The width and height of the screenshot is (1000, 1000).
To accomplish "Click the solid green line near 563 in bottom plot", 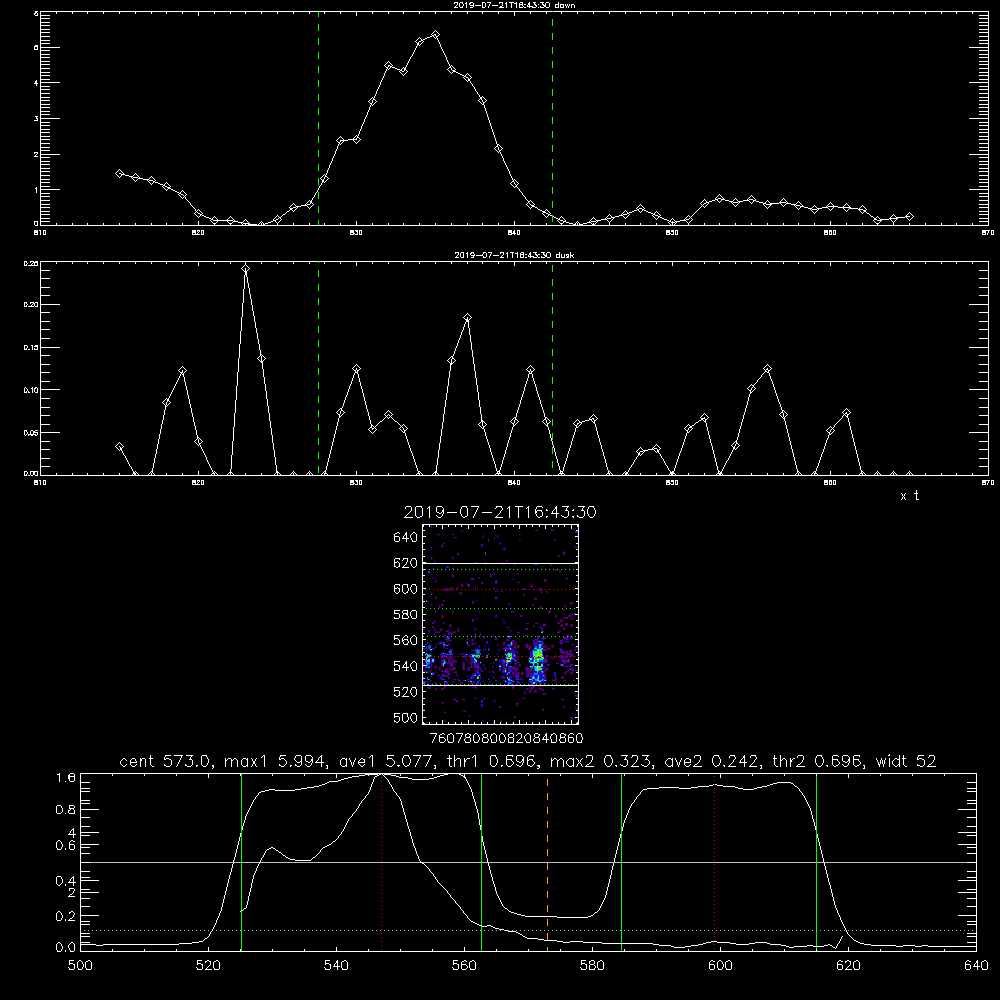I will coord(482,862).
